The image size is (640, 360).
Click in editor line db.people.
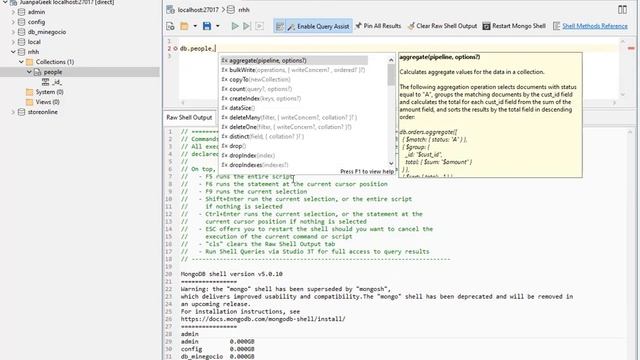coord(198,48)
